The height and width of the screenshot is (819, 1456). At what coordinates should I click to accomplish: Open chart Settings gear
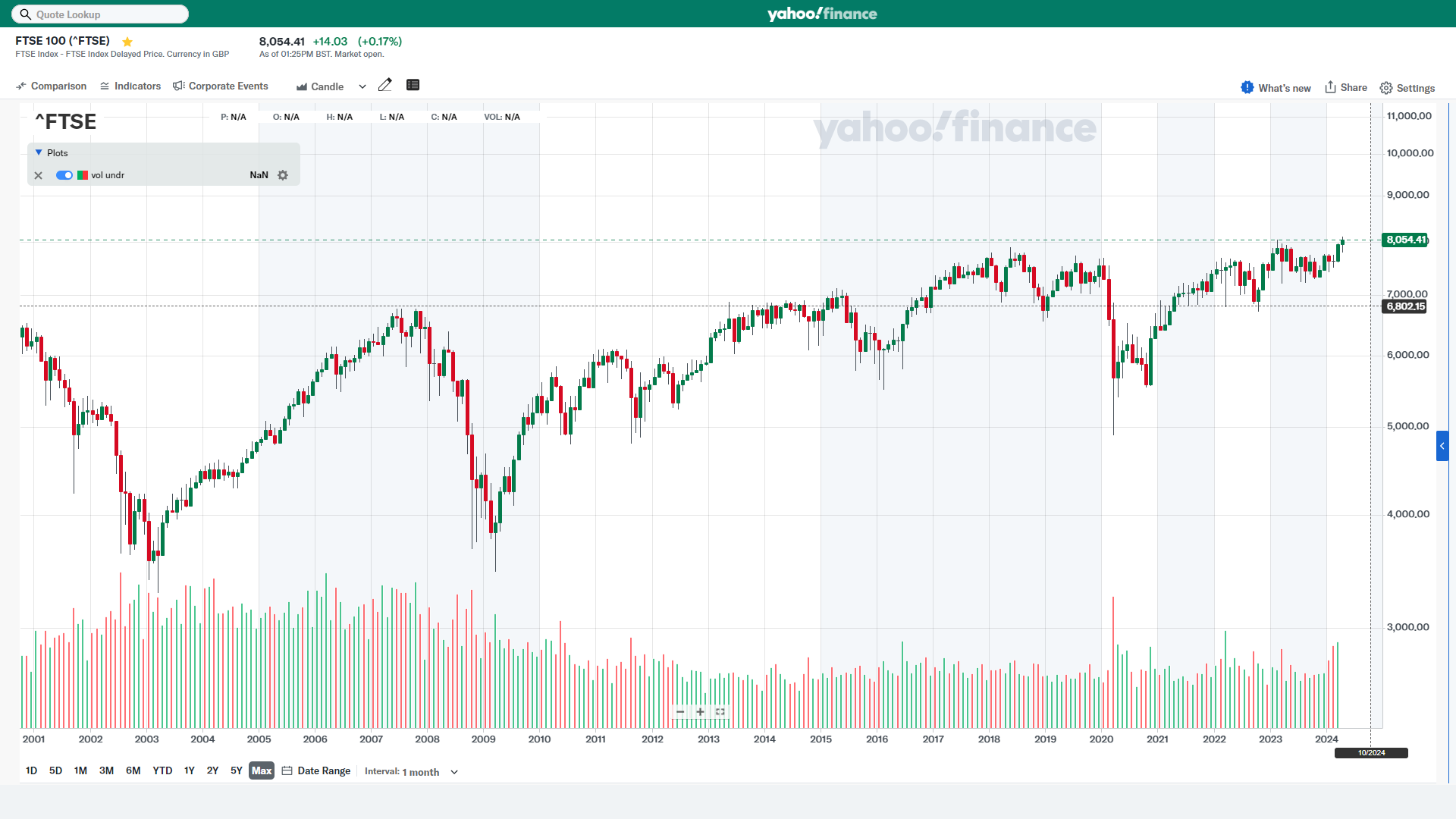(1407, 88)
